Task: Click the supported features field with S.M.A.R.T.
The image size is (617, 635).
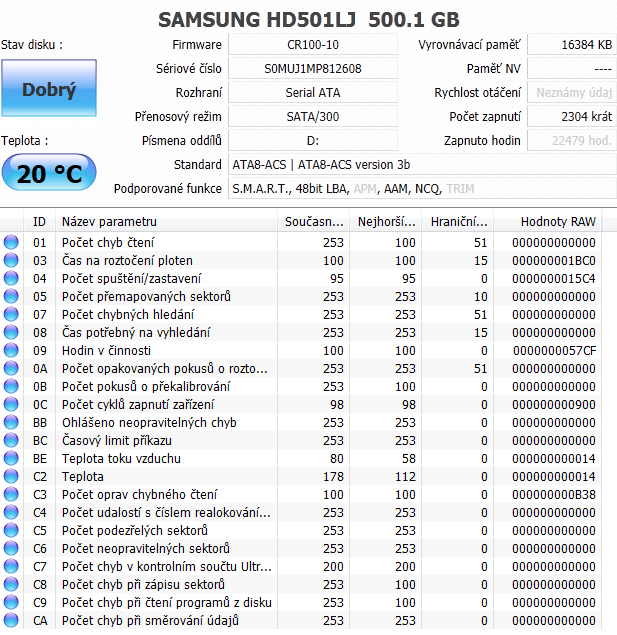Action: pos(422,189)
